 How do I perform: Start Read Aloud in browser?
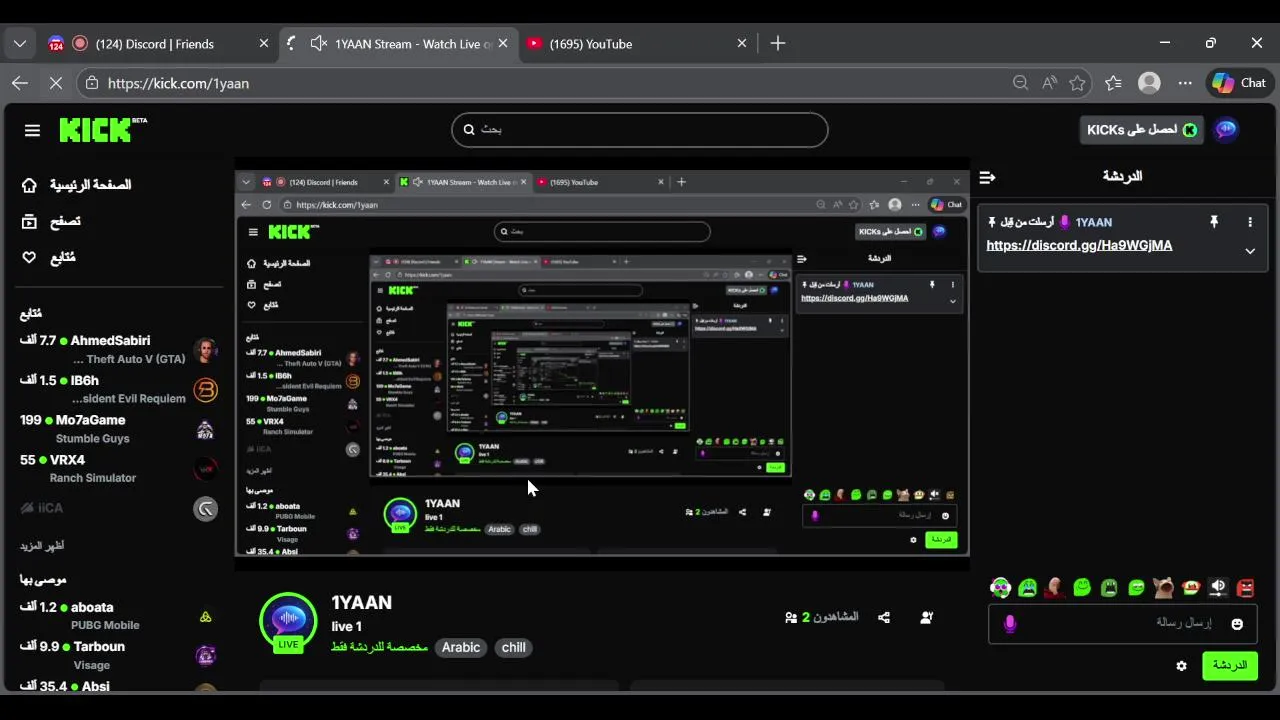coord(1049,83)
